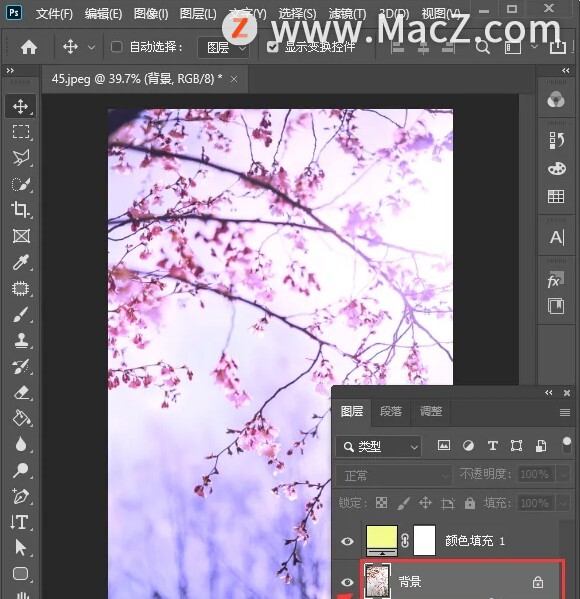The image size is (580, 599).
Task: Select the Quick Selection tool
Action: click(20, 184)
